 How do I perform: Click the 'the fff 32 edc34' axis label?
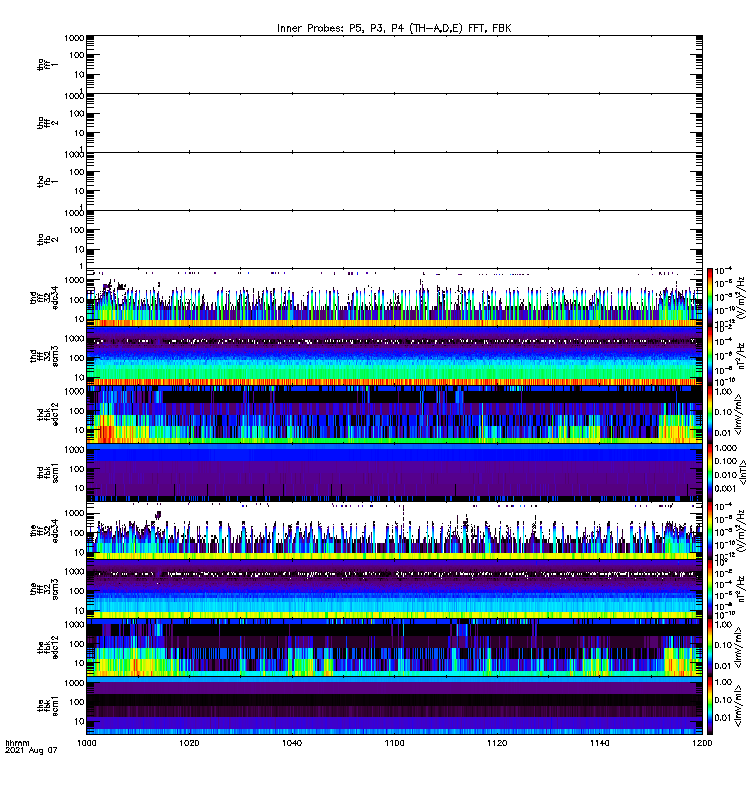(x=44, y=532)
